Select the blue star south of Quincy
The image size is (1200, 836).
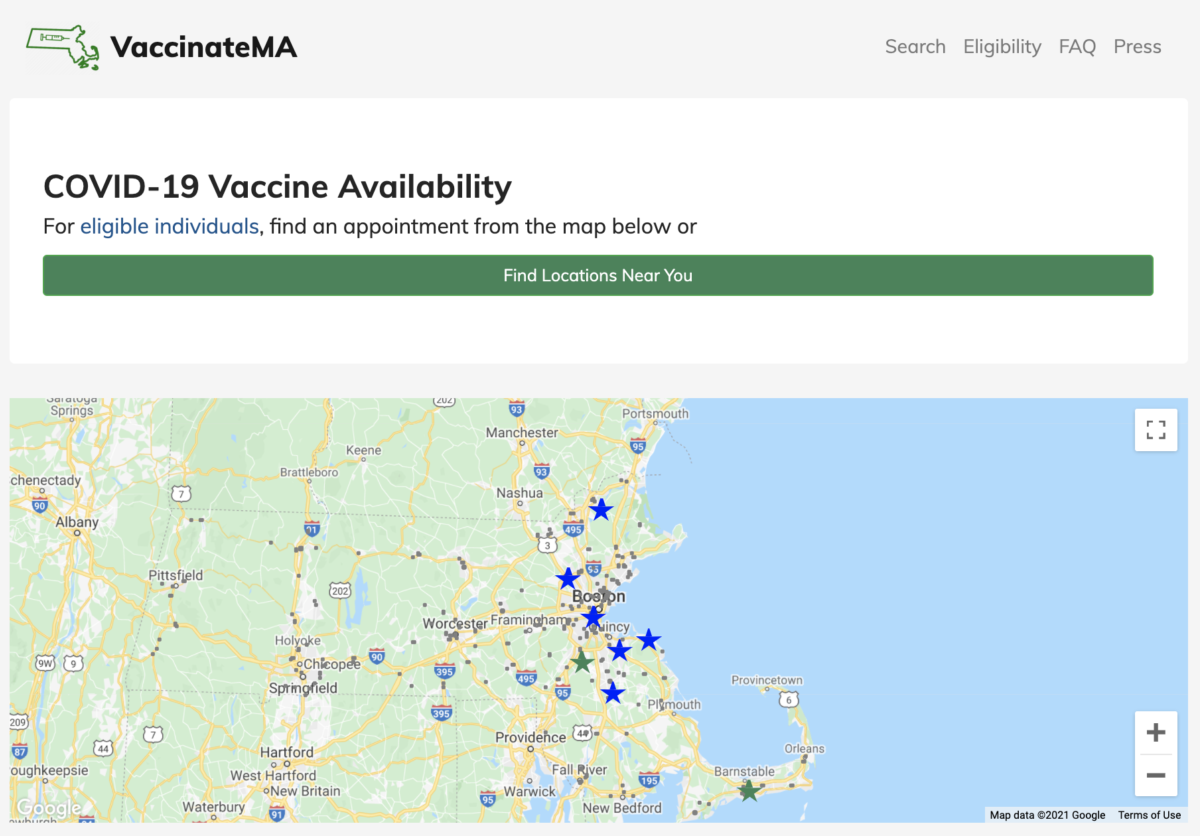620,651
